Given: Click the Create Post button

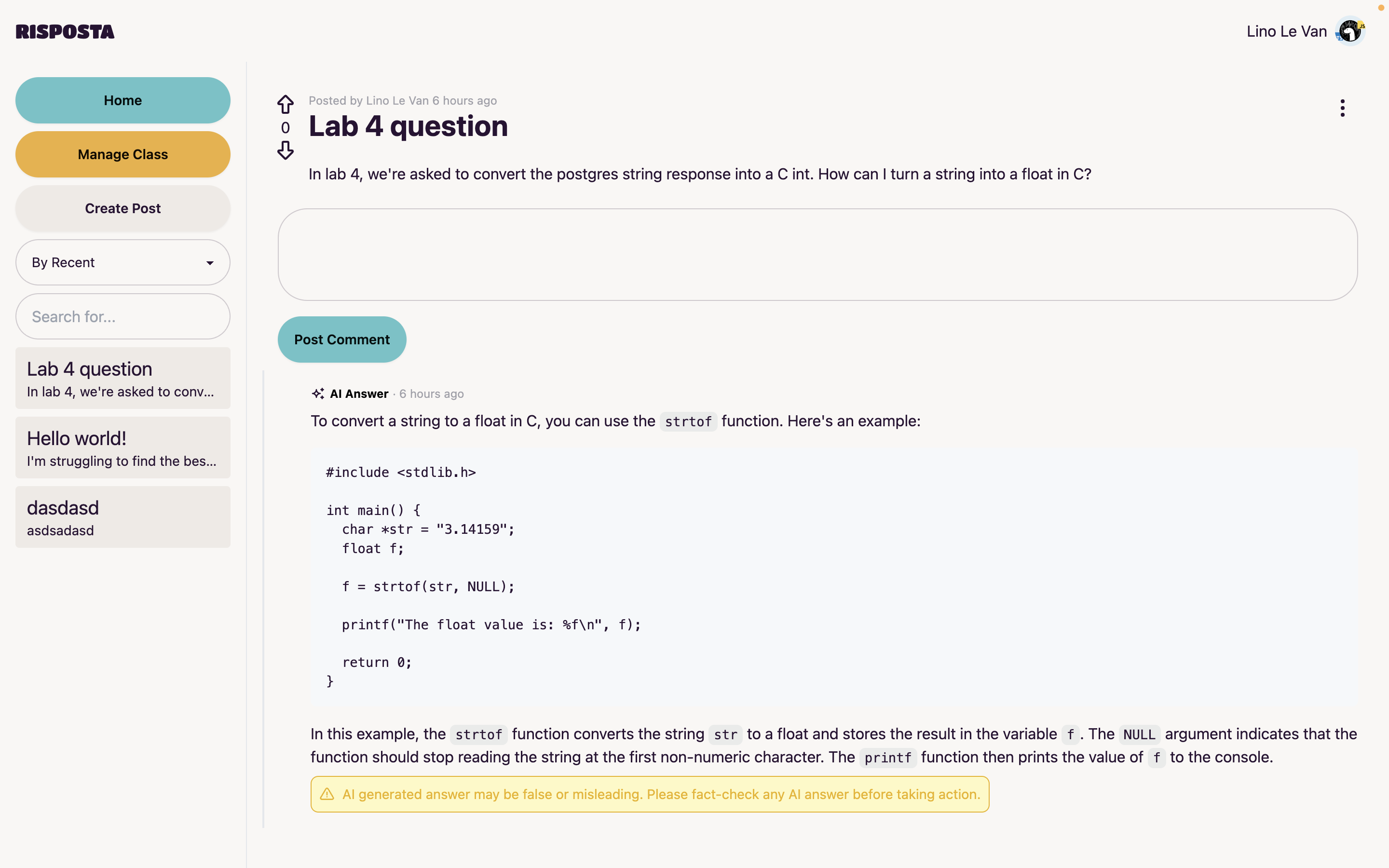Looking at the screenshot, I should click(x=123, y=208).
